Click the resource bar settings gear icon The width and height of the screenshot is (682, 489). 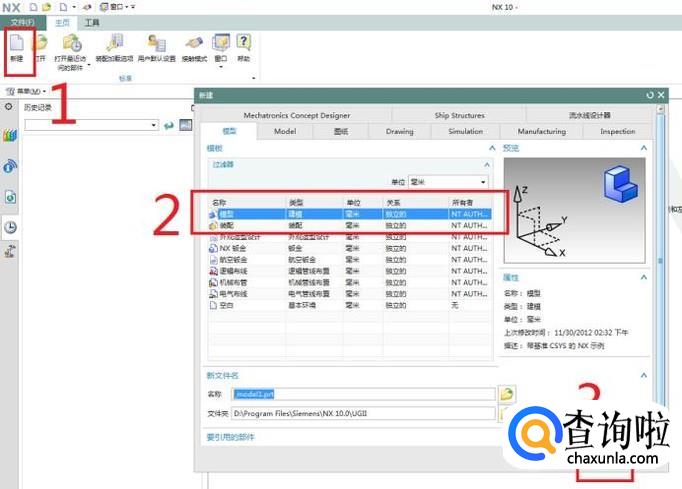pos(8,107)
